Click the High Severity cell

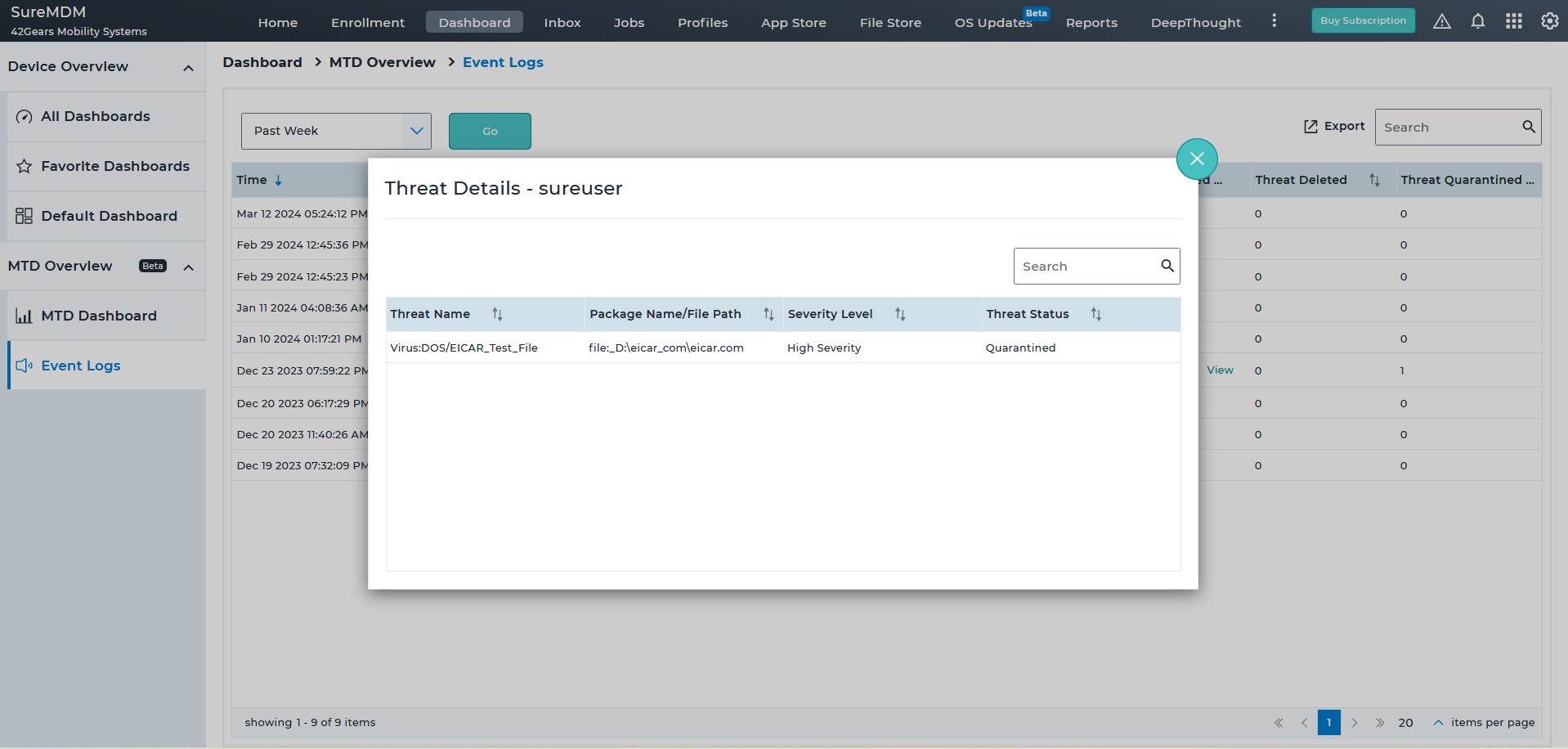(x=824, y=348)
